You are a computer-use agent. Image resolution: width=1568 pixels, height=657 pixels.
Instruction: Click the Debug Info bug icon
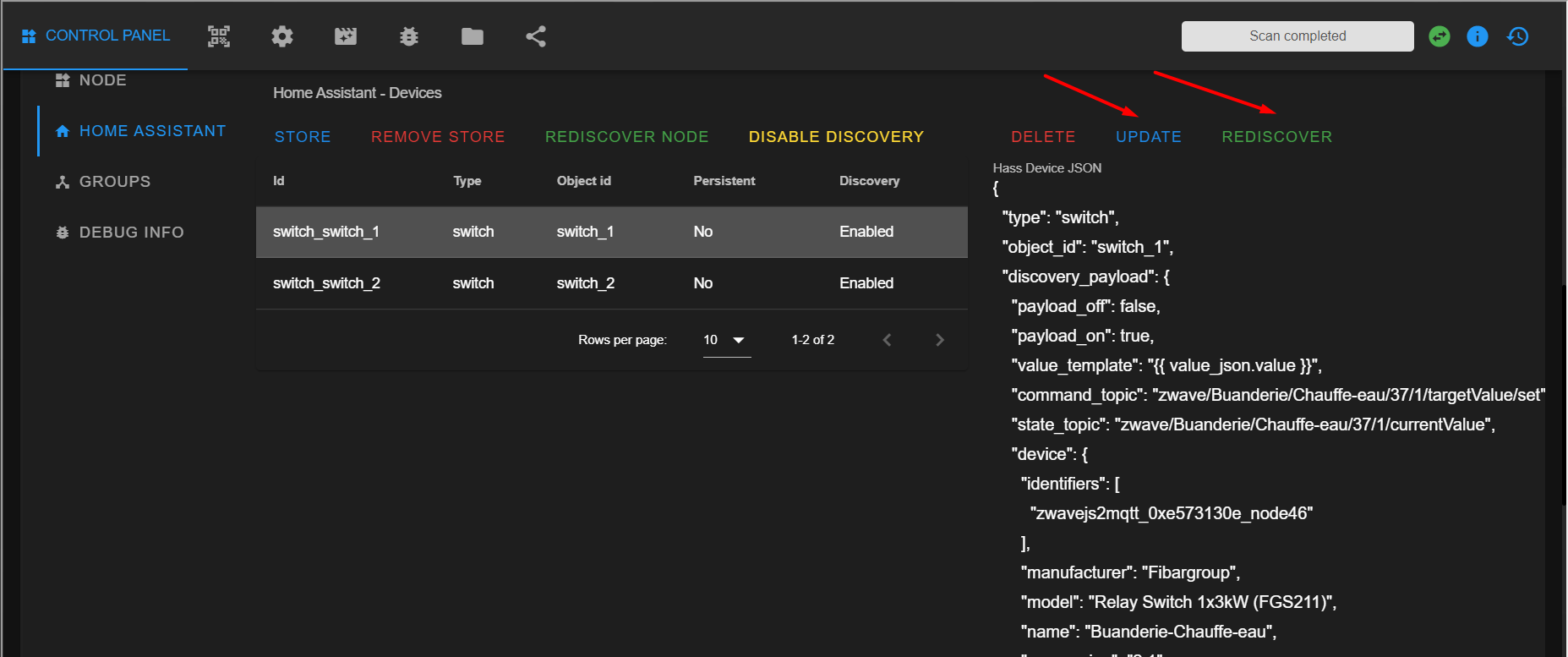tap(63, 233)
